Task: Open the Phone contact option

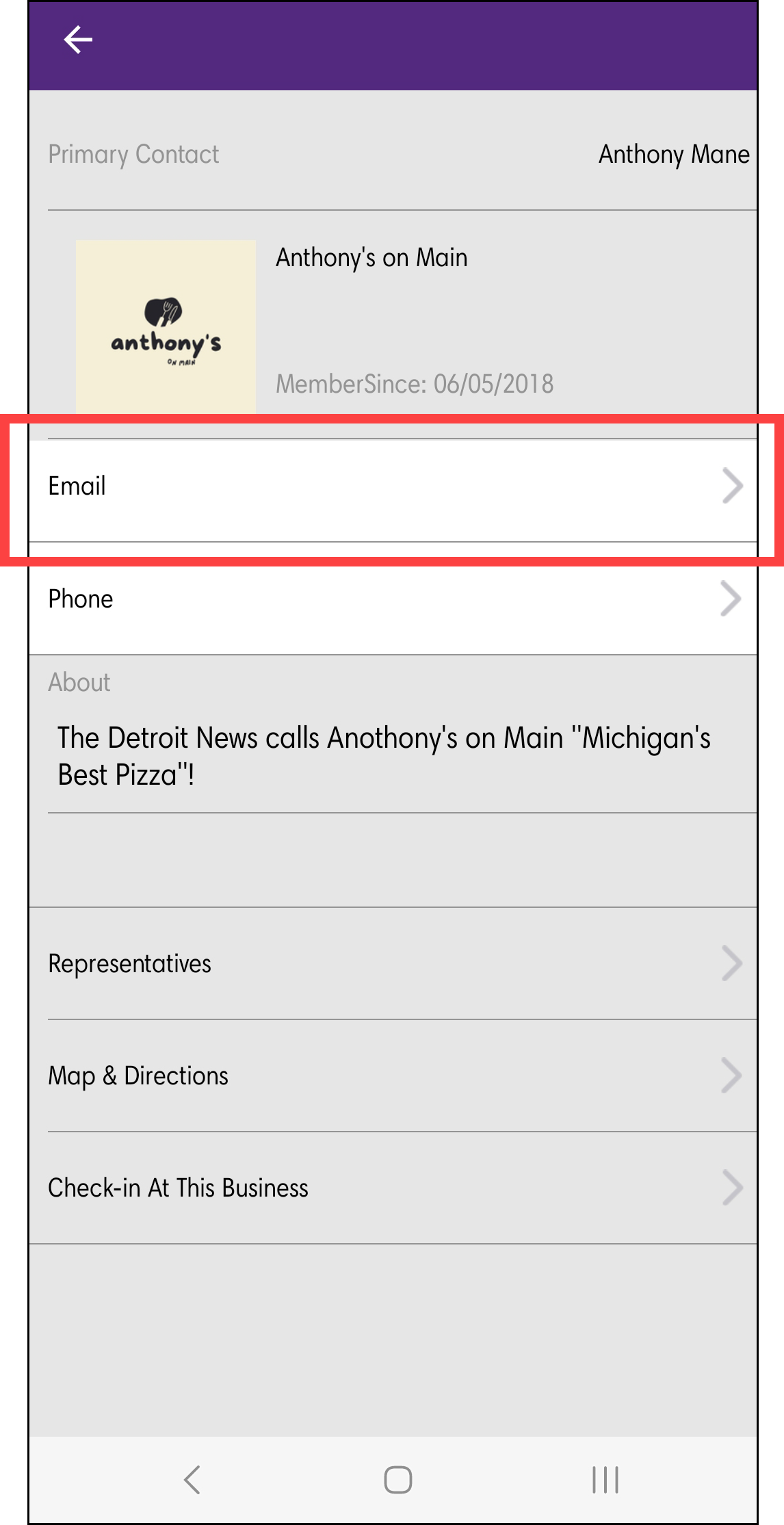Action: click(x=81, y=599)
